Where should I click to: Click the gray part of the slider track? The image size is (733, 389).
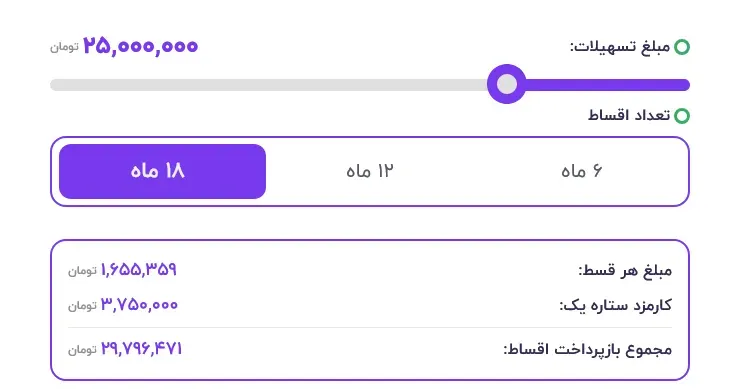point(269,85)
